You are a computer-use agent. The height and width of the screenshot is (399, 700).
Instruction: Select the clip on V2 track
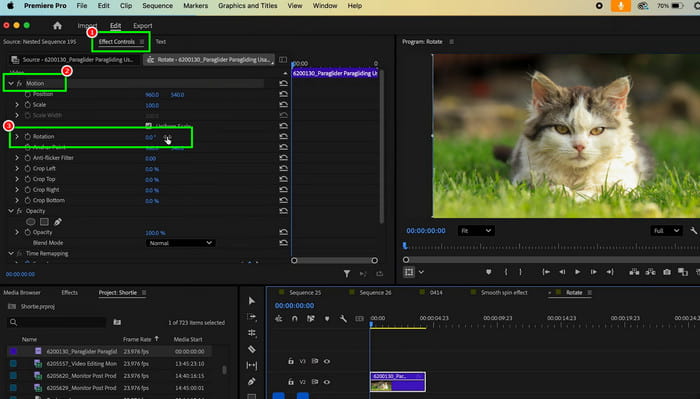[397, 382]
